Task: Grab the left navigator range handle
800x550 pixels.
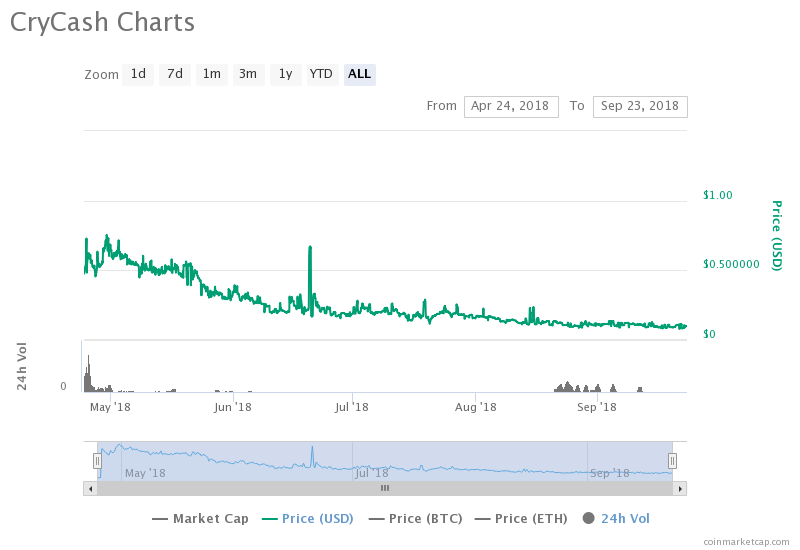Action: point(97,461)
